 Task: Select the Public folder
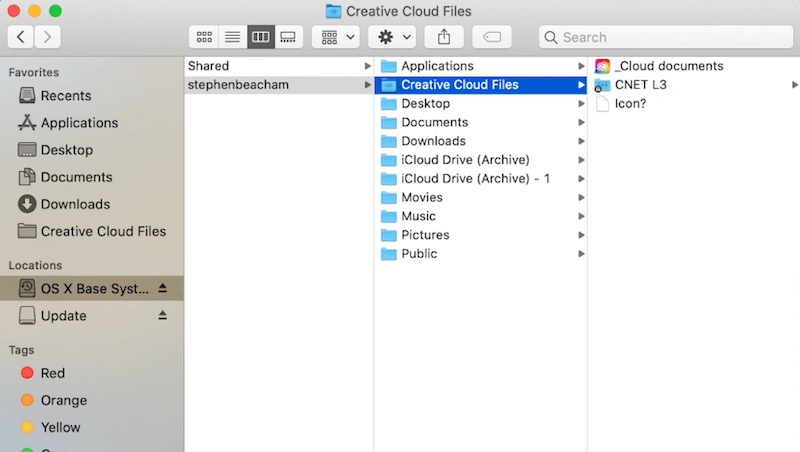tap(481, 254)
